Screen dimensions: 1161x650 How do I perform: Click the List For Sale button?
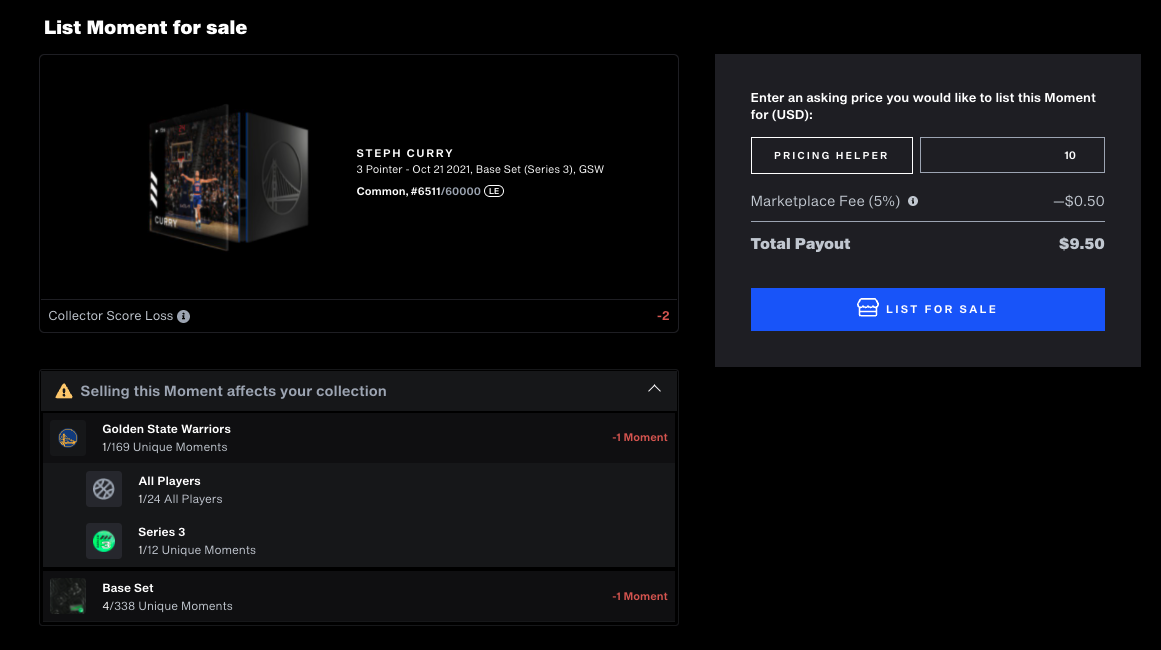[928, 309]
